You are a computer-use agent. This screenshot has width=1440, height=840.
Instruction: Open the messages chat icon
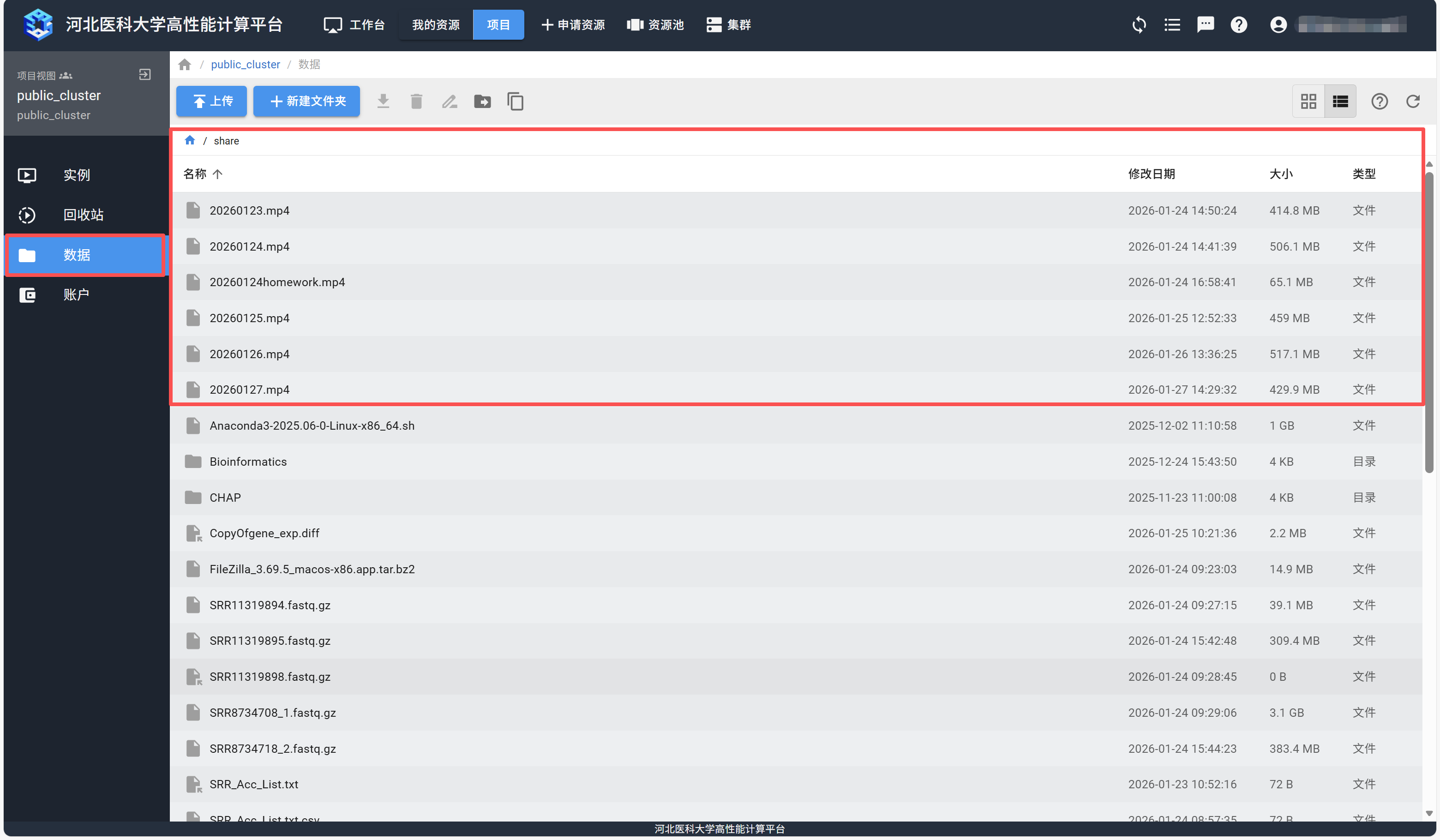click(x=1205, y=24)
